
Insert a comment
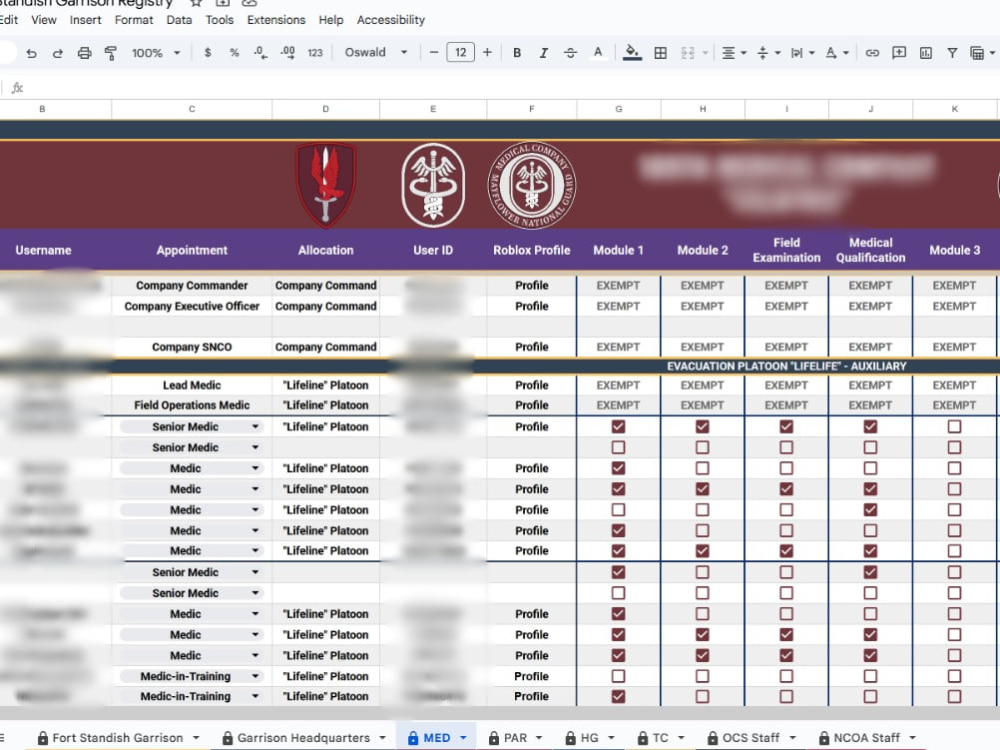click(x=899, y=53)
